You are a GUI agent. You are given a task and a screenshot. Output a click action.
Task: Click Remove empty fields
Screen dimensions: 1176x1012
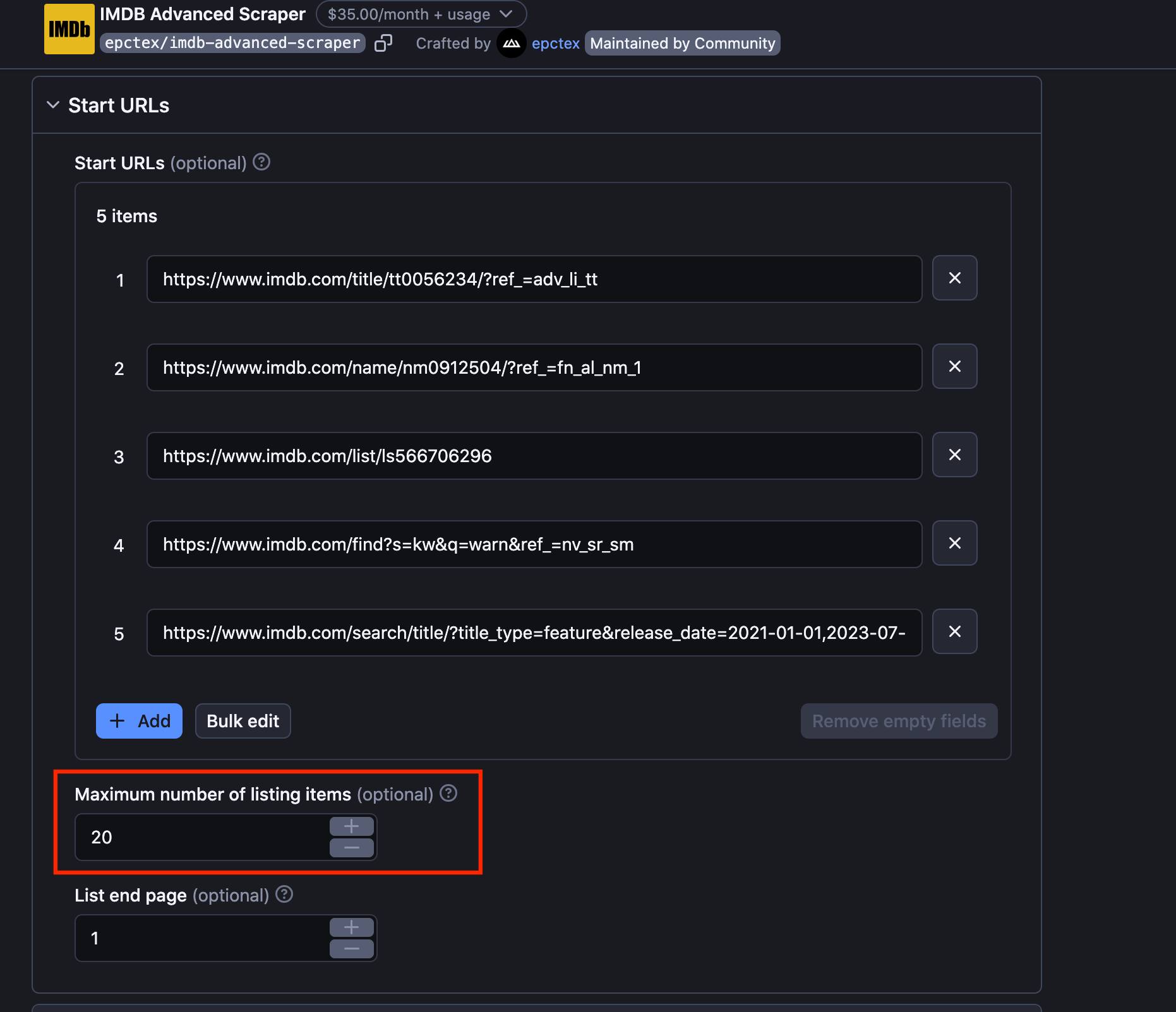click(899, 720)
